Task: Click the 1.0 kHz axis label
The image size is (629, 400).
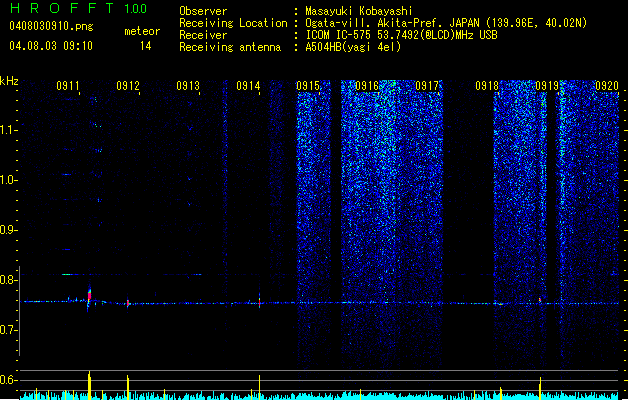Action: point(8,180)
